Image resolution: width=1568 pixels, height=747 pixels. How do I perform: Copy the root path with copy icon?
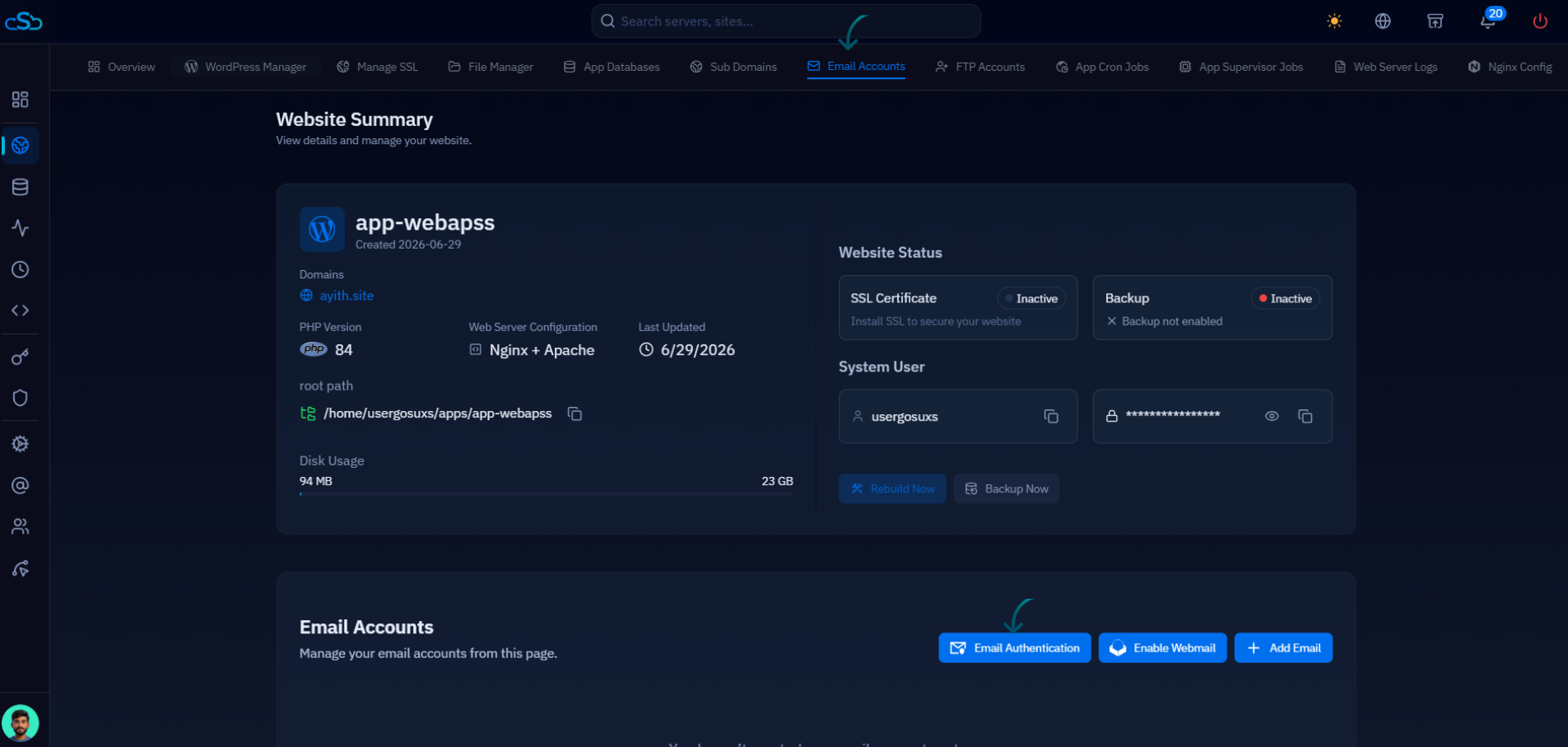575,413
